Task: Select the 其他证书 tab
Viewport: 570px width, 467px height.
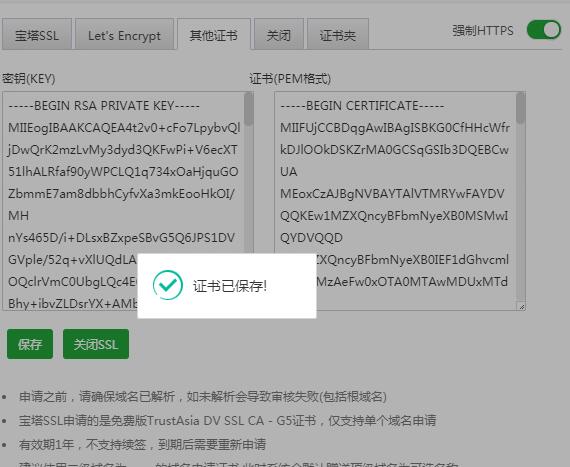Action: pos(214,35)
